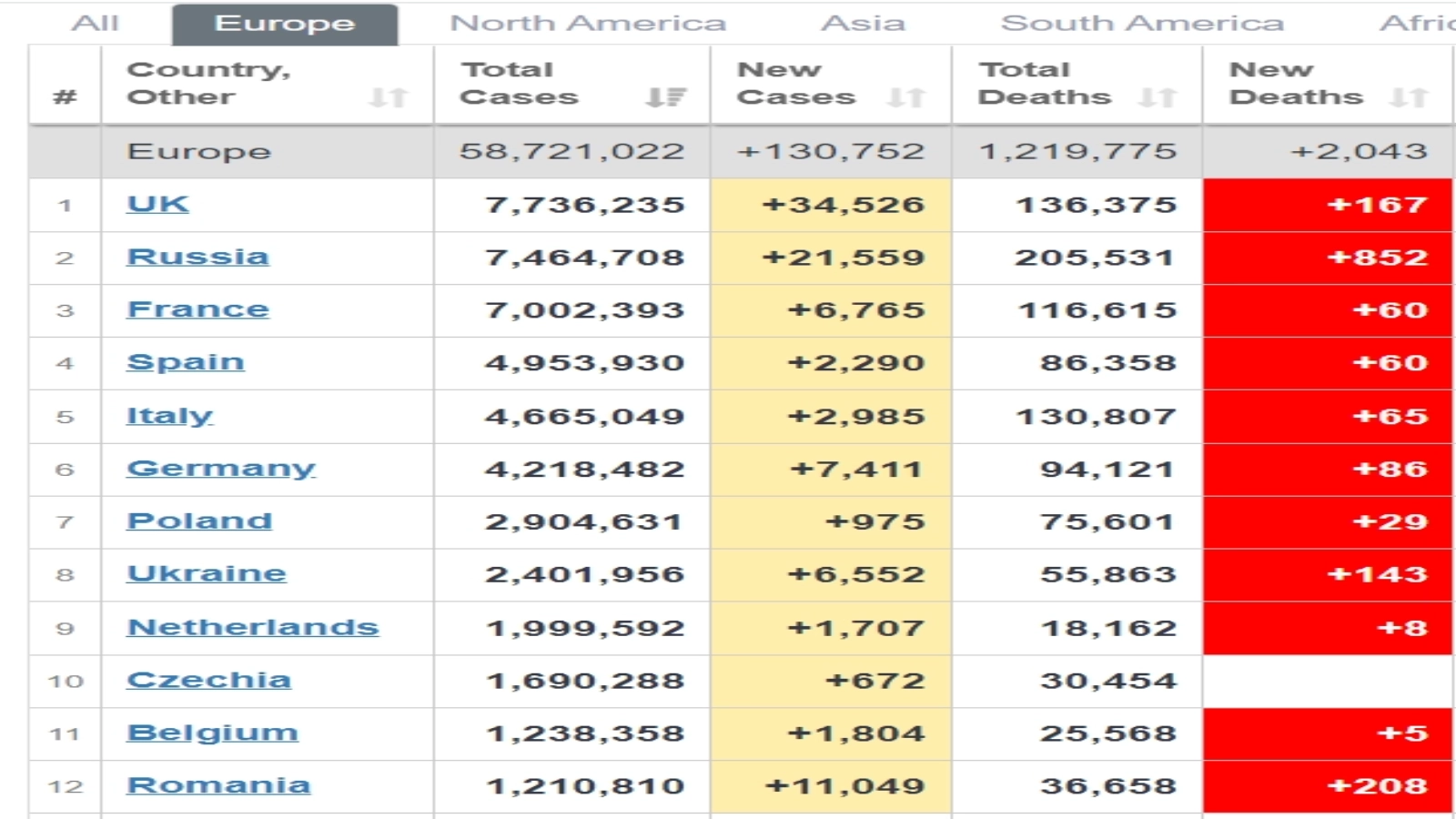Switch to the Asia tab
Screen dimensions: 1456x819
click(x=863, y=23)
